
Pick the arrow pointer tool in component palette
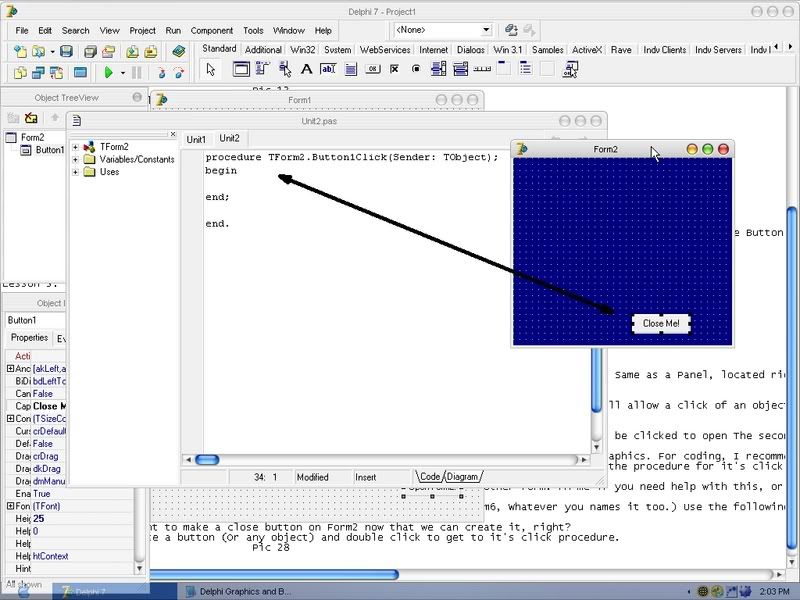(x=210, y=69)
